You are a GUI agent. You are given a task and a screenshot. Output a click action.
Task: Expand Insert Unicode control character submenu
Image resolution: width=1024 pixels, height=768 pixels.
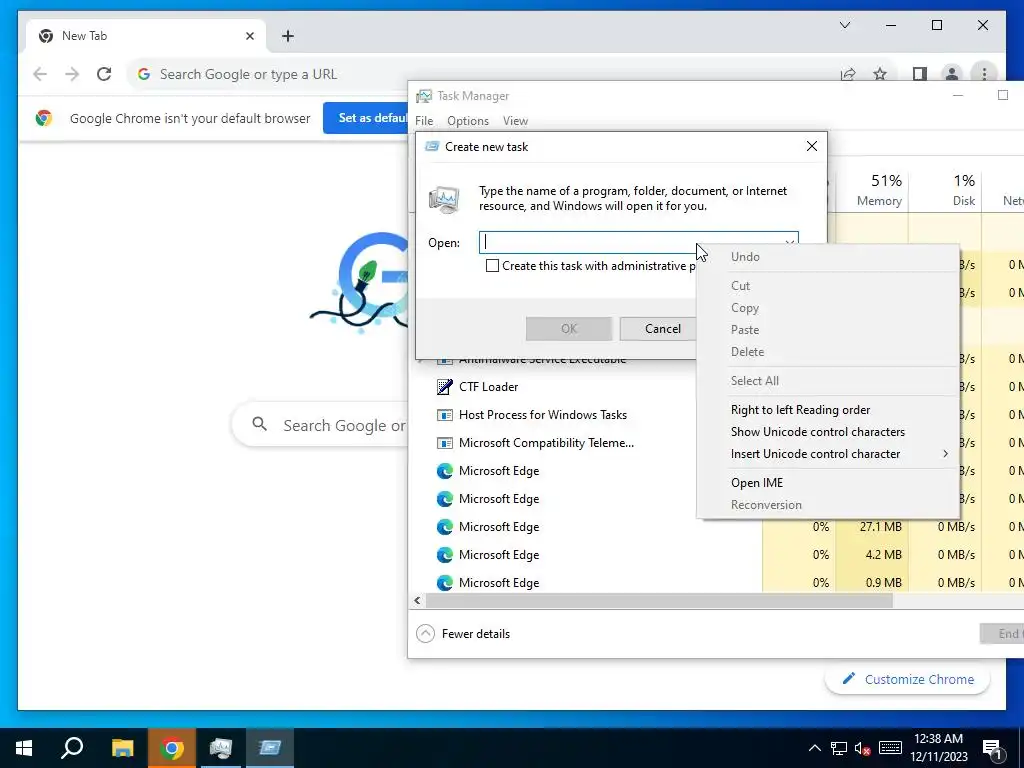827,454
